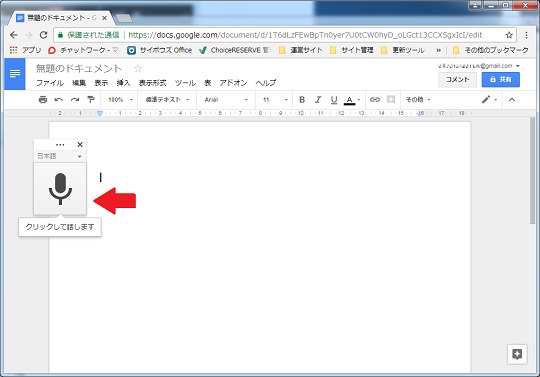The image size is (540, 377).
Task: Open the 表示 menu
Action: [101, 83]
